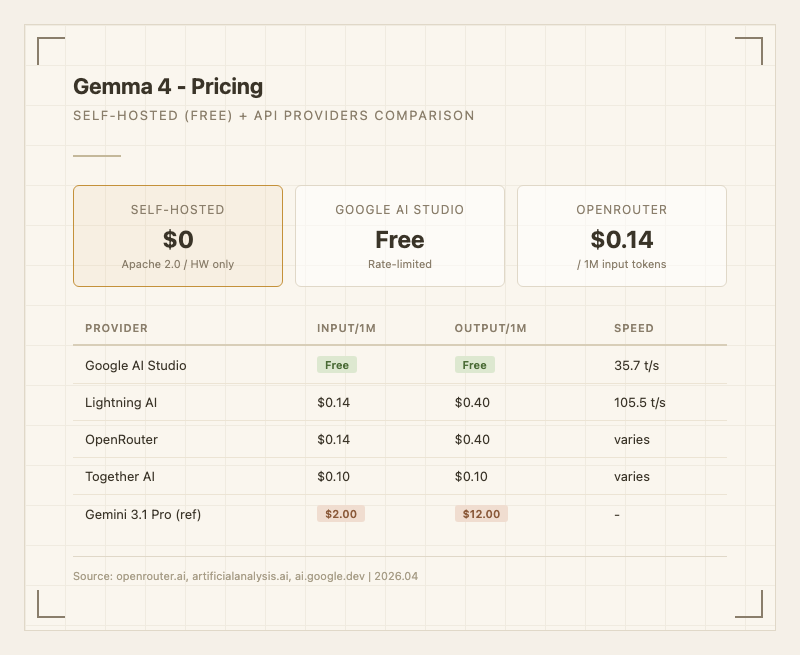Select the Self-Hosted $0 pricing card

click(178, 236)
